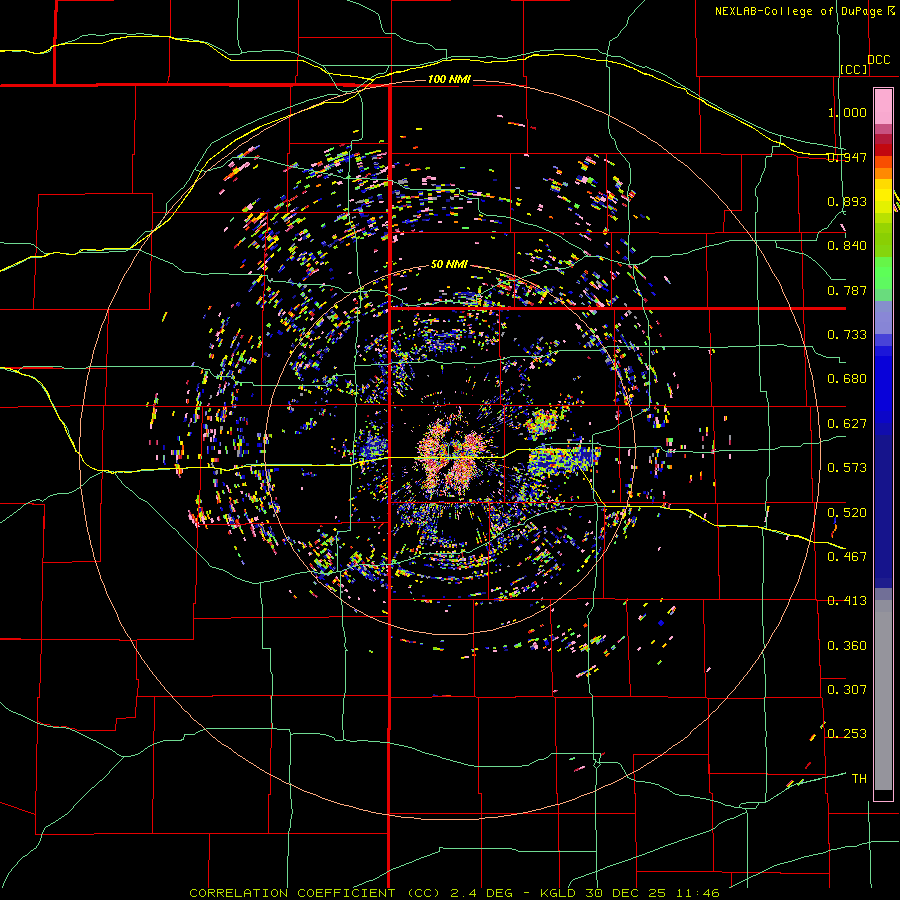The image size is (900, 900).
Task: Click the Correlation Coefficient product caption
Action: pos(454,893)
